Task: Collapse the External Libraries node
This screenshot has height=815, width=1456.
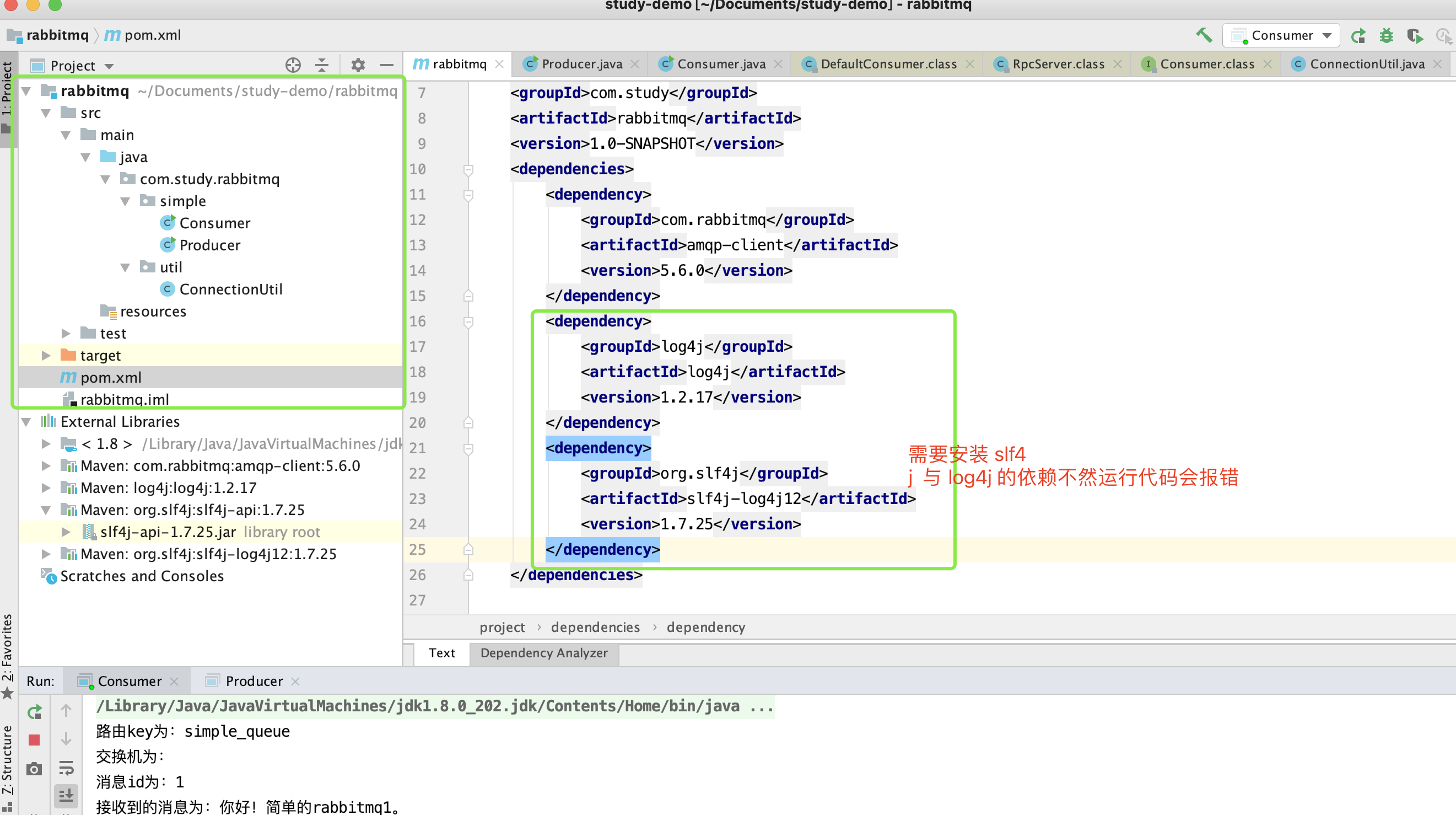Action: pos(26,422)
